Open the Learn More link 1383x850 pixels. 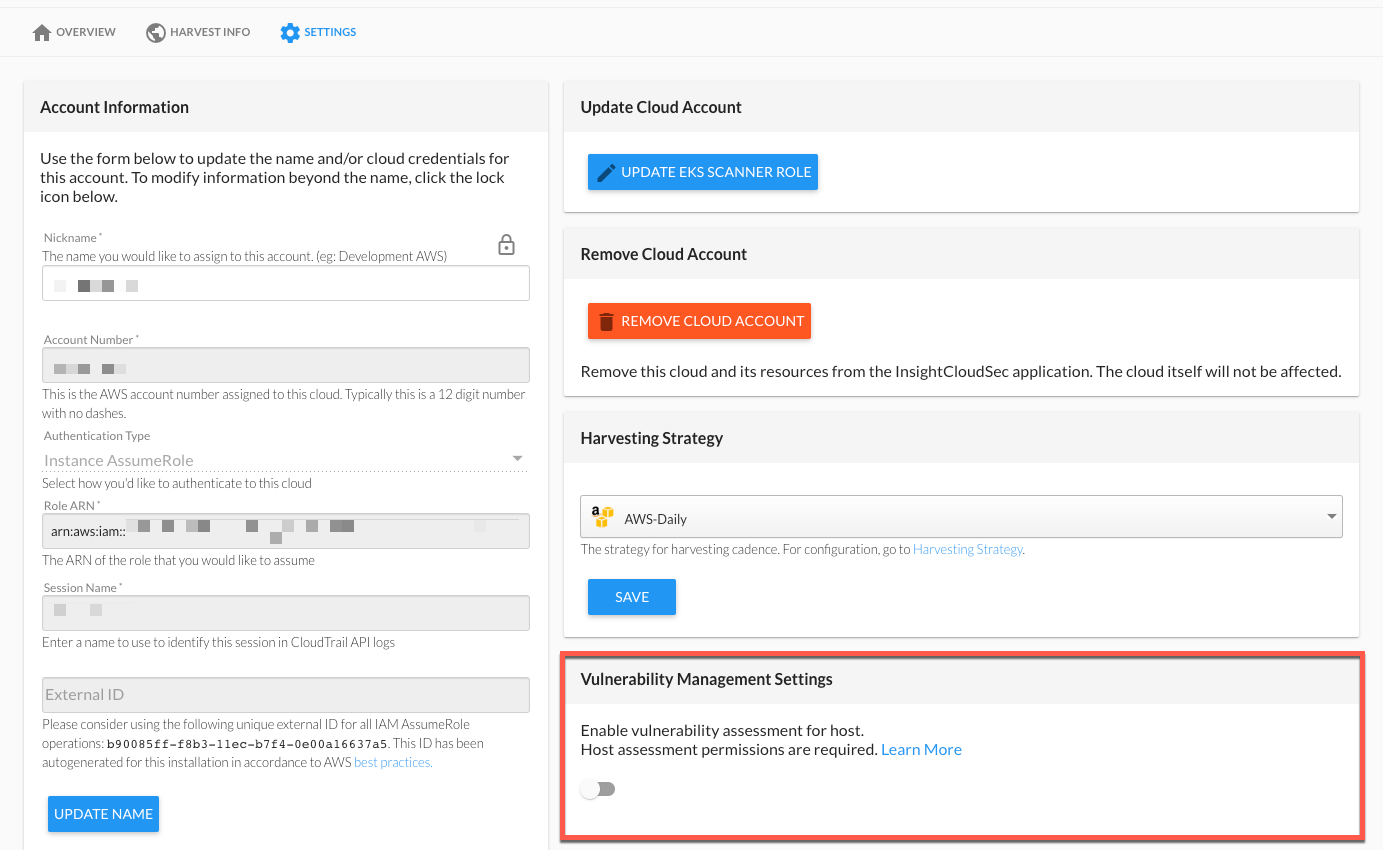921,749
